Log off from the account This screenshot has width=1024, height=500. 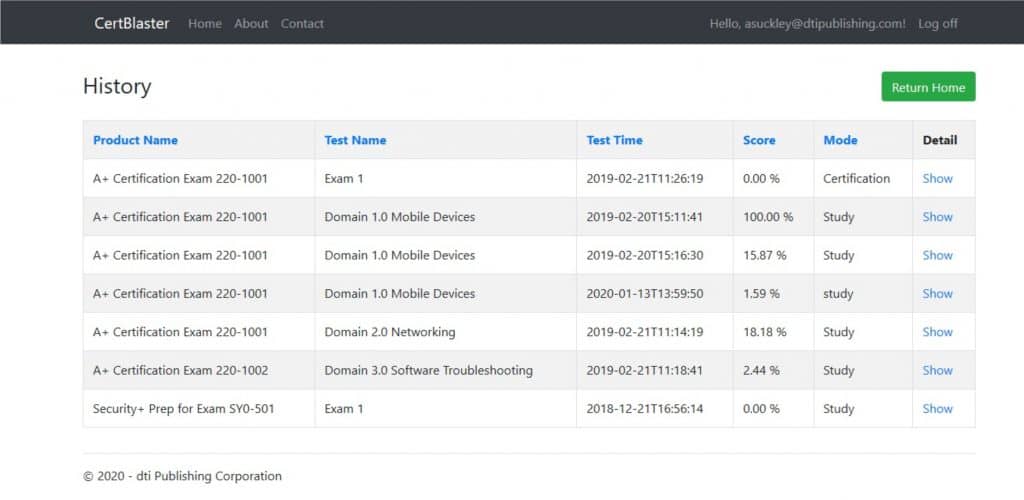(938, 23)
